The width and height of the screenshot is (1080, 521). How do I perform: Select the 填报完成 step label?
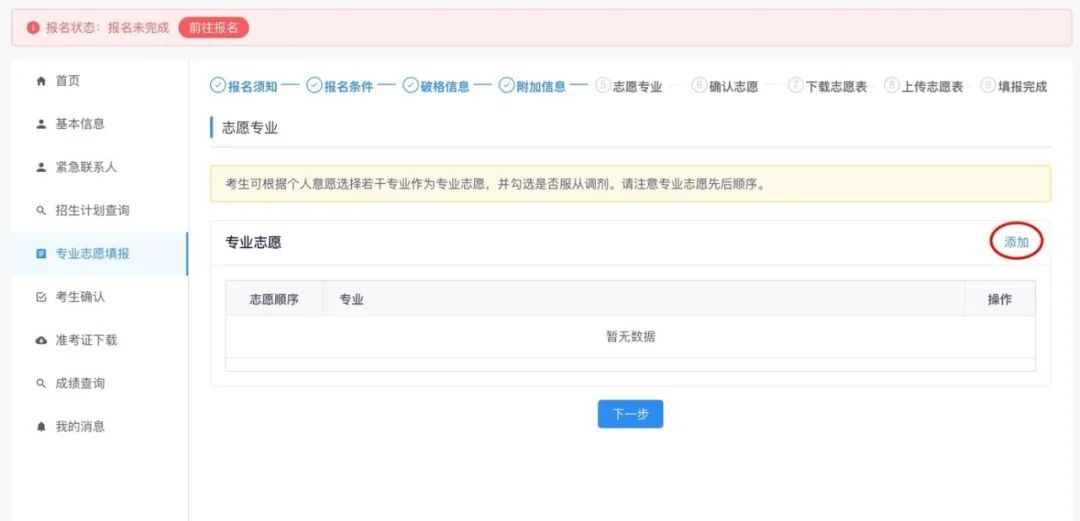click(1023, 87)
